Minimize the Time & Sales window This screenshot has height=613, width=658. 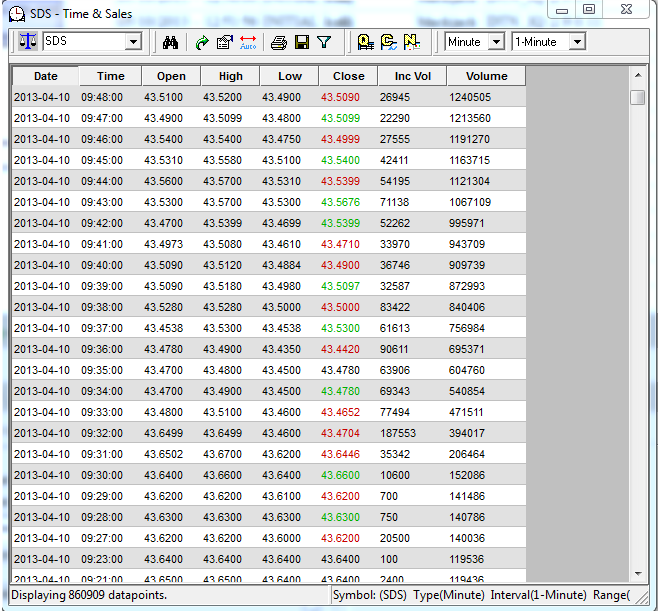pos(562,9)
